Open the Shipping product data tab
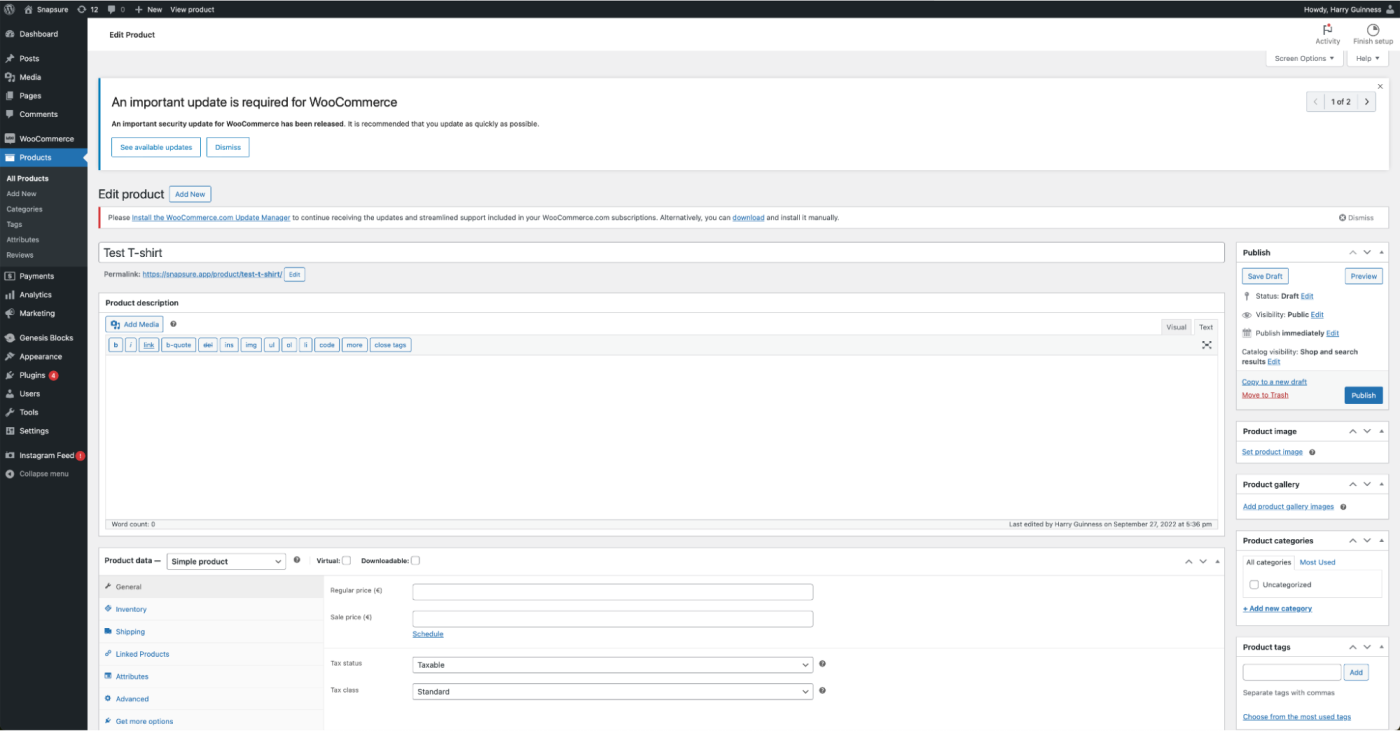1400x731 pixels. [130, 632]
